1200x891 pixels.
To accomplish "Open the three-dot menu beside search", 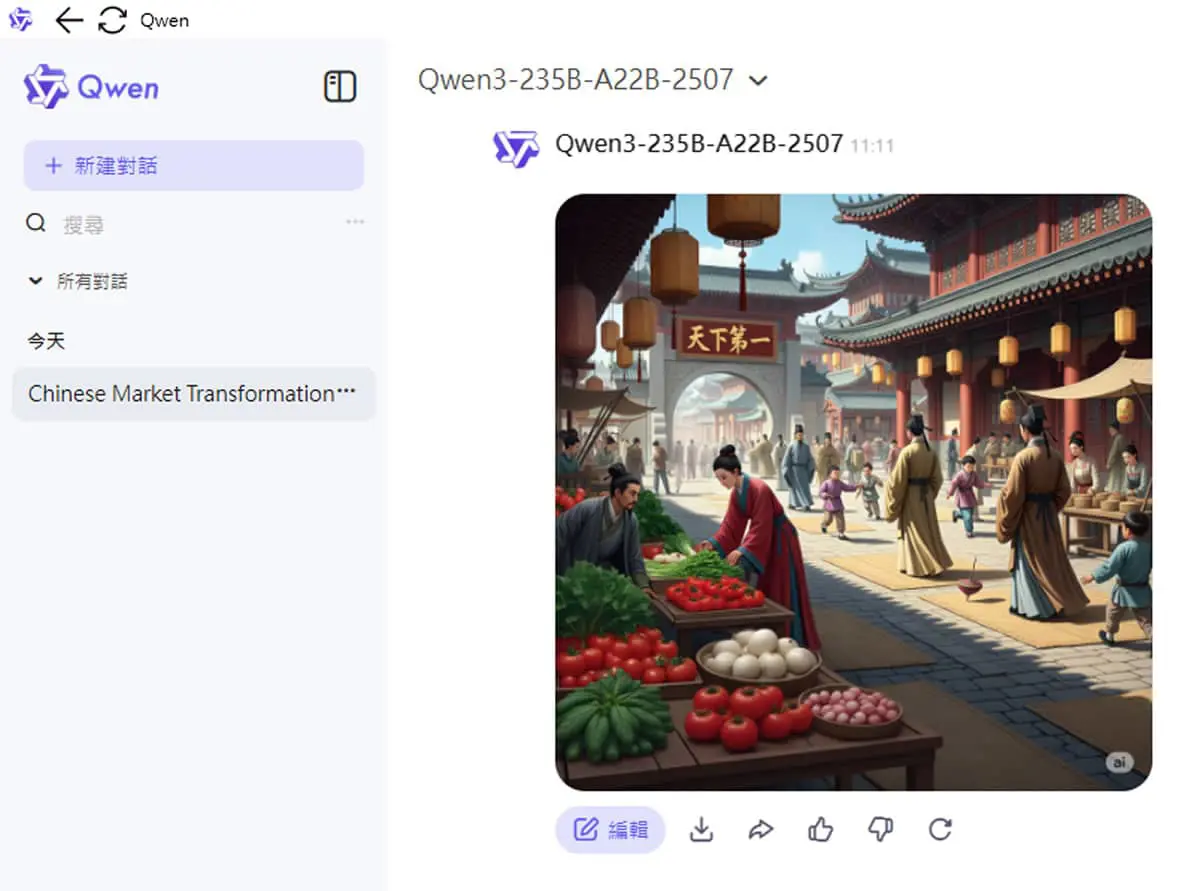I will (x=355, y=222).
